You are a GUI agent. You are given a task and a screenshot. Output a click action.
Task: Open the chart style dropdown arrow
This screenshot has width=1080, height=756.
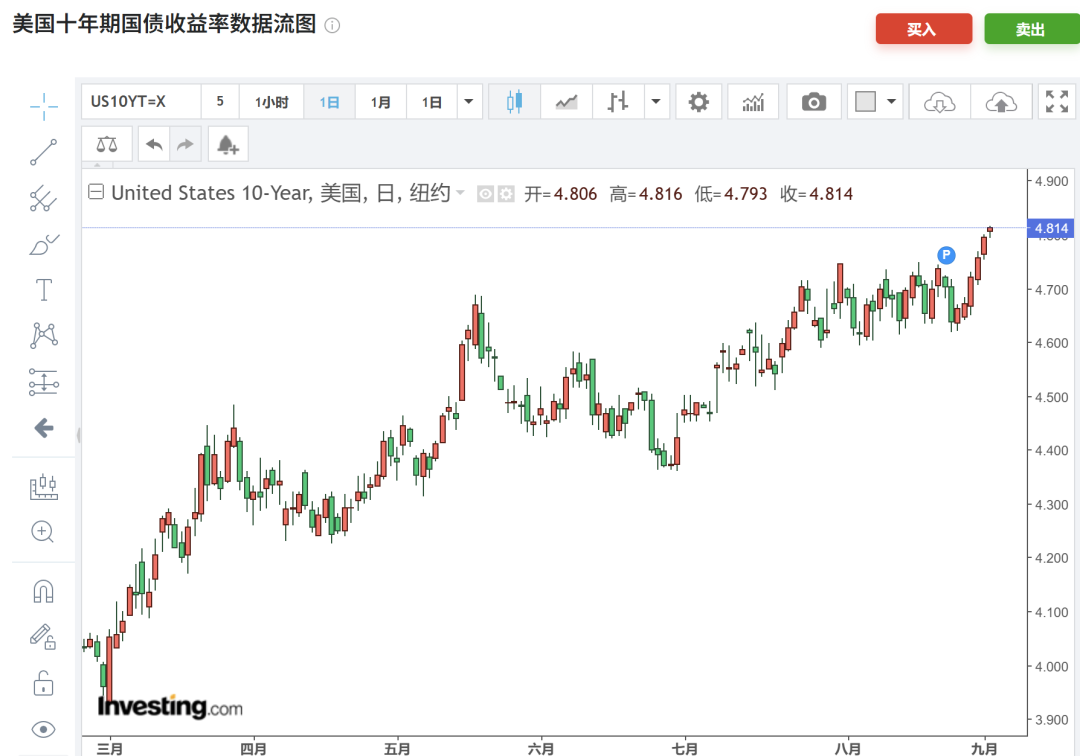(656, 102)
